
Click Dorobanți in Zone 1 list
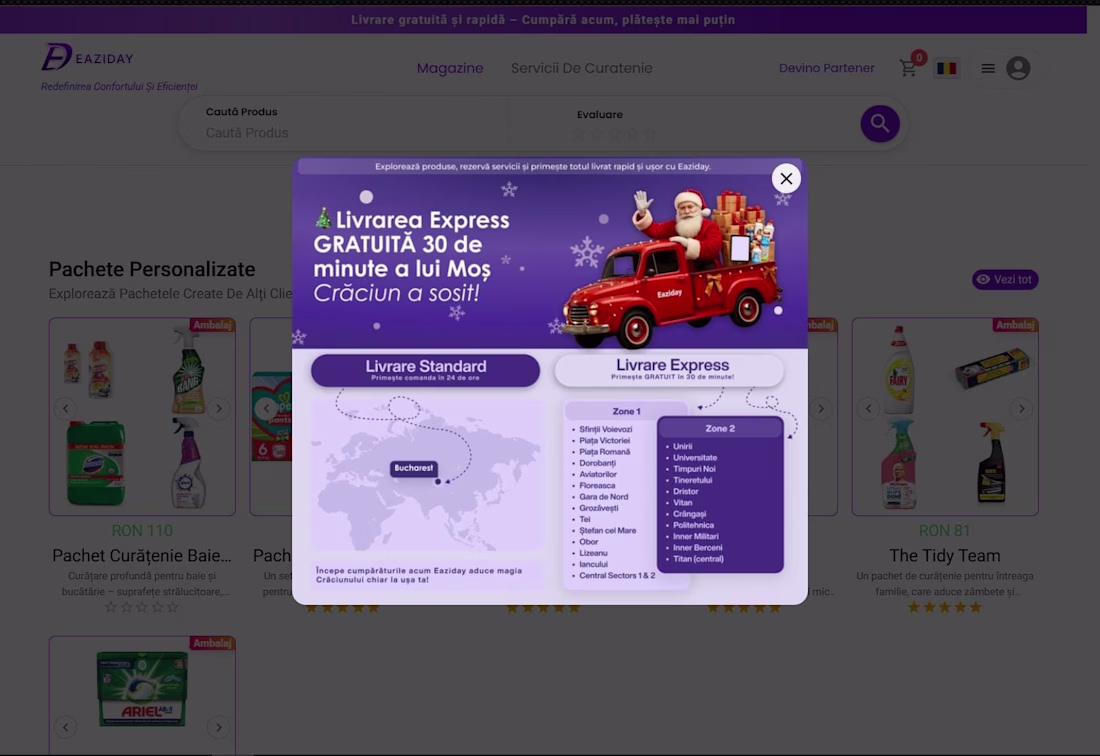[x=597, y=463]
